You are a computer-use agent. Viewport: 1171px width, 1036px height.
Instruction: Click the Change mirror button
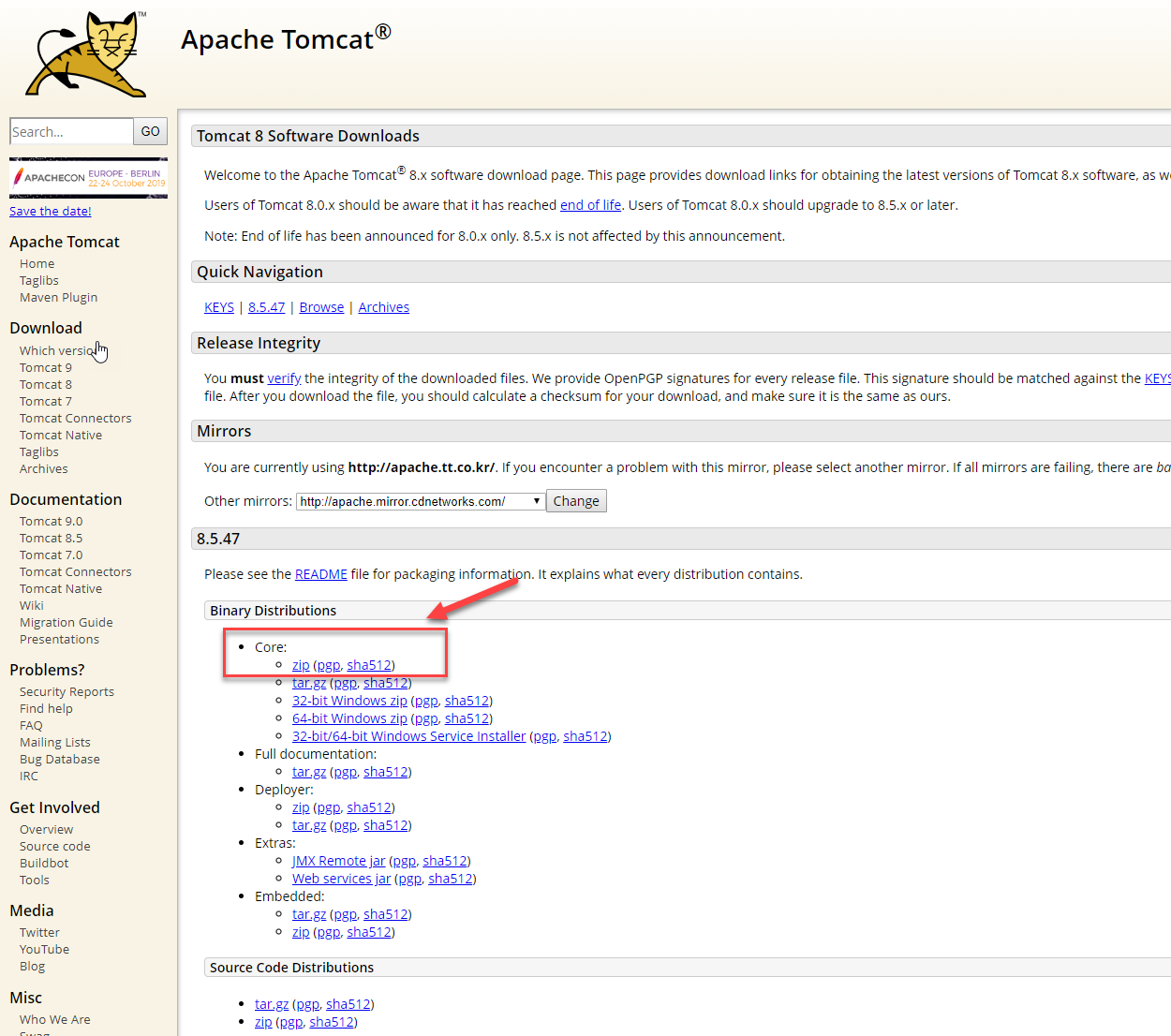(x=576, y=501)
